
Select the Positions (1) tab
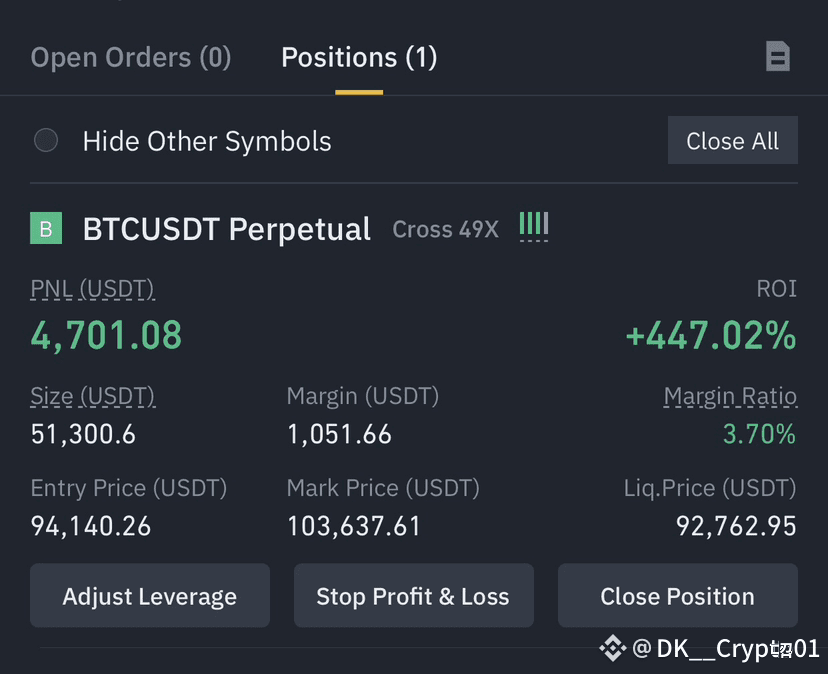click(x=359, y=57)
